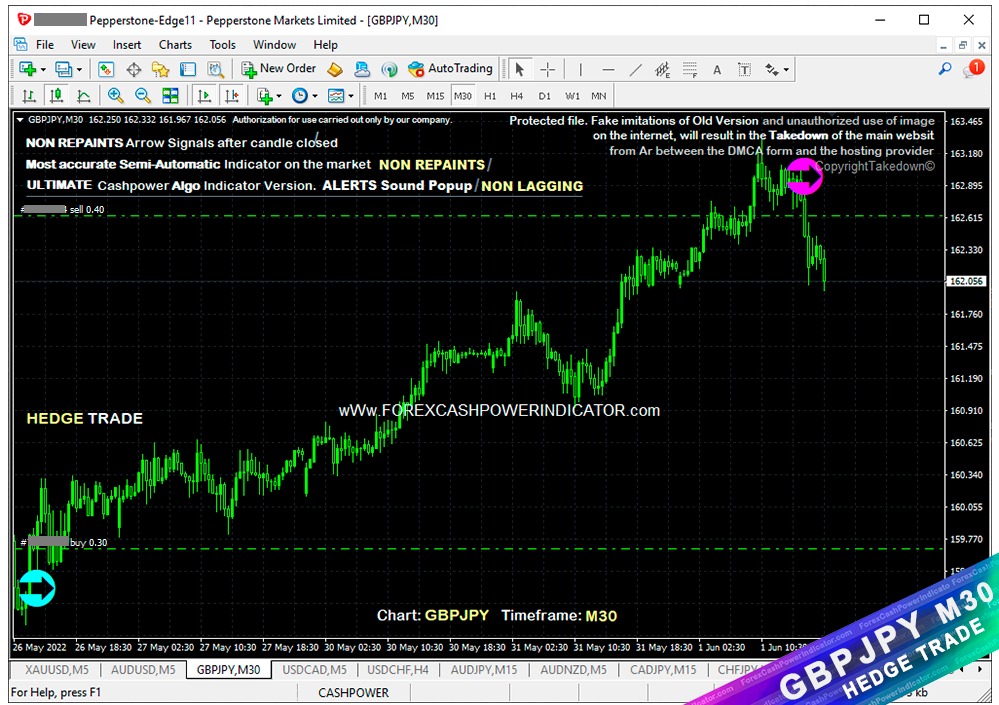Open the Help menu

[326, 45]
